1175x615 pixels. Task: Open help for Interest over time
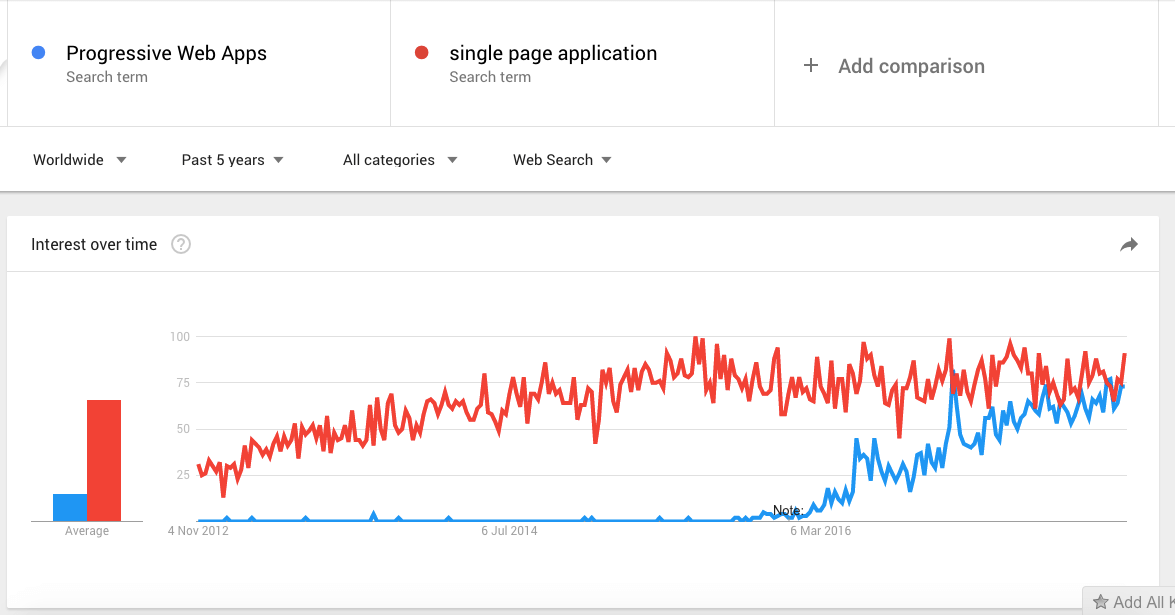coord(180,243)
